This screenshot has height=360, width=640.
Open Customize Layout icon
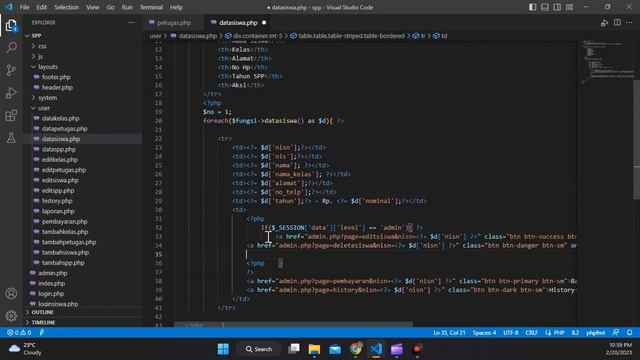(569, 7)
